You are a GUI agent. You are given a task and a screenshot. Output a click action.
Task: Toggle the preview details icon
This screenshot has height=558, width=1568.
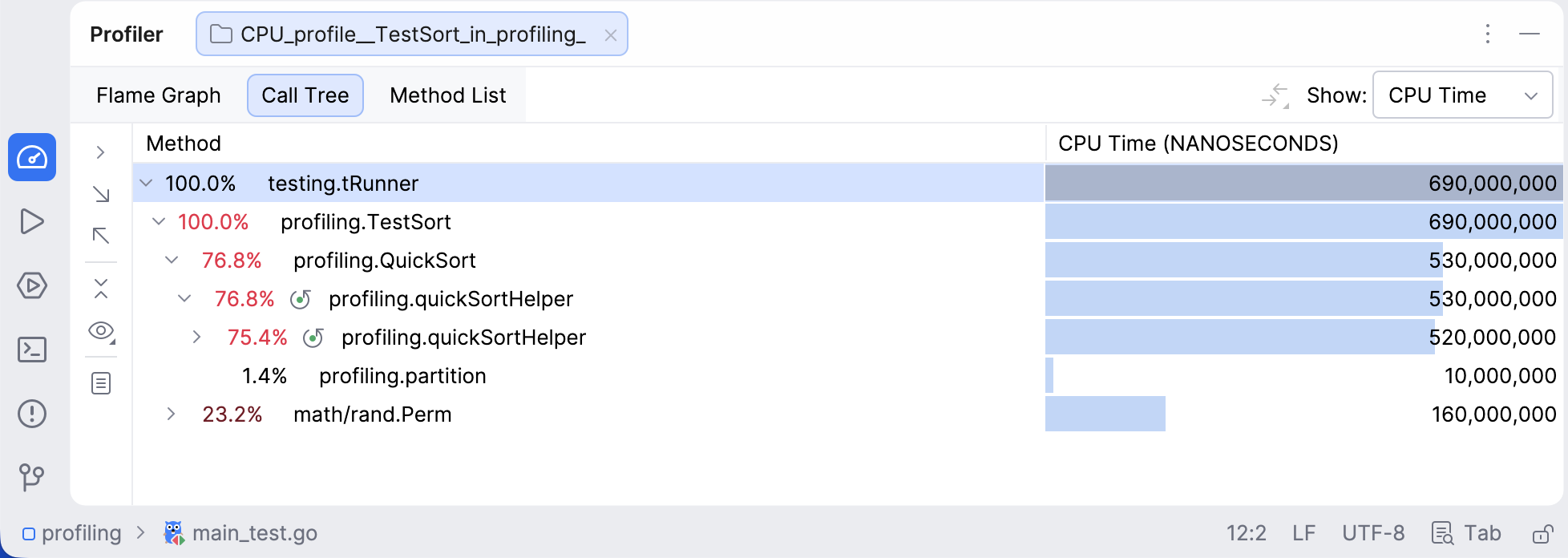(102, 382)
